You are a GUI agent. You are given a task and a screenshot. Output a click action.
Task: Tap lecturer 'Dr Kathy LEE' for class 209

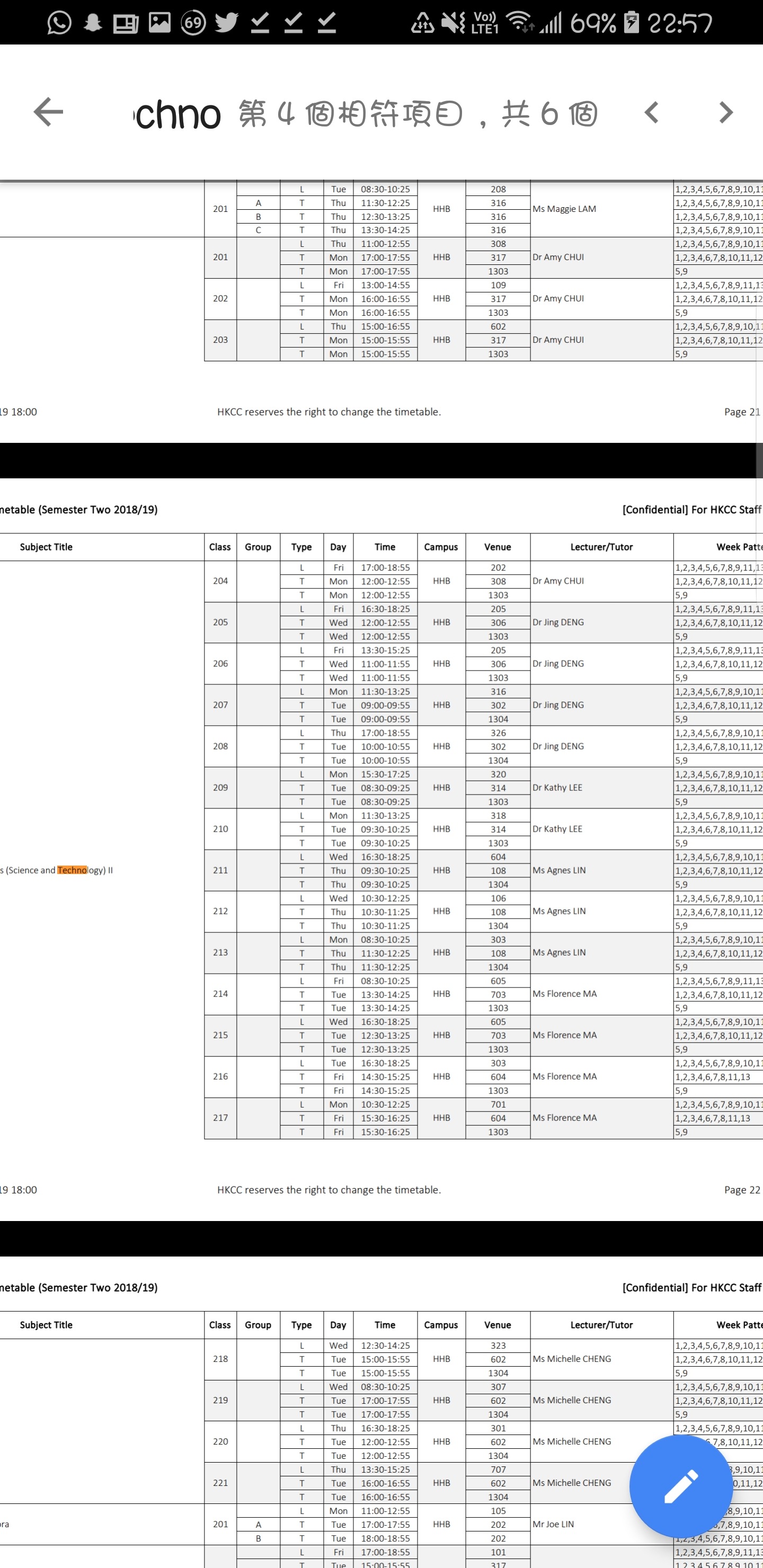[557, 788]
